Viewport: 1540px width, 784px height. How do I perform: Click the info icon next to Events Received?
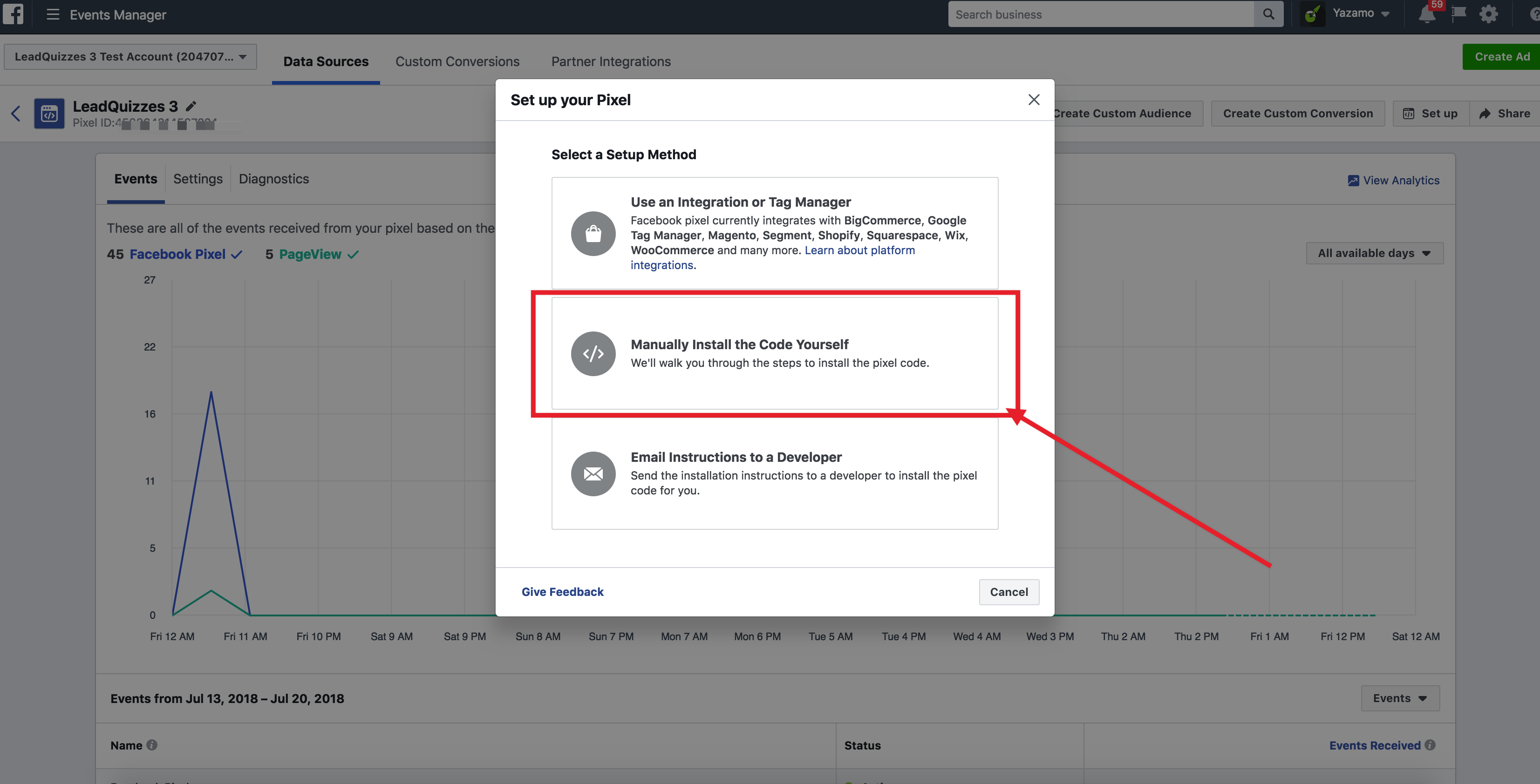1430,744
